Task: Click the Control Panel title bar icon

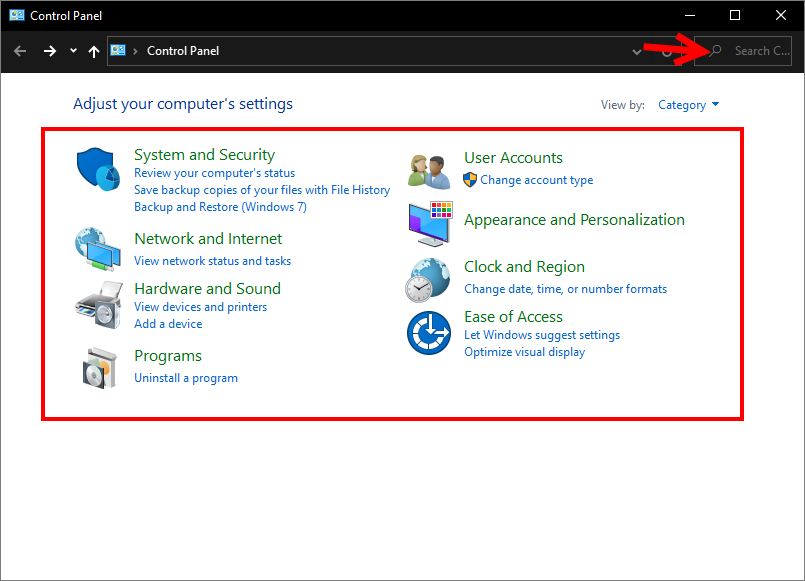Action: 16,15
